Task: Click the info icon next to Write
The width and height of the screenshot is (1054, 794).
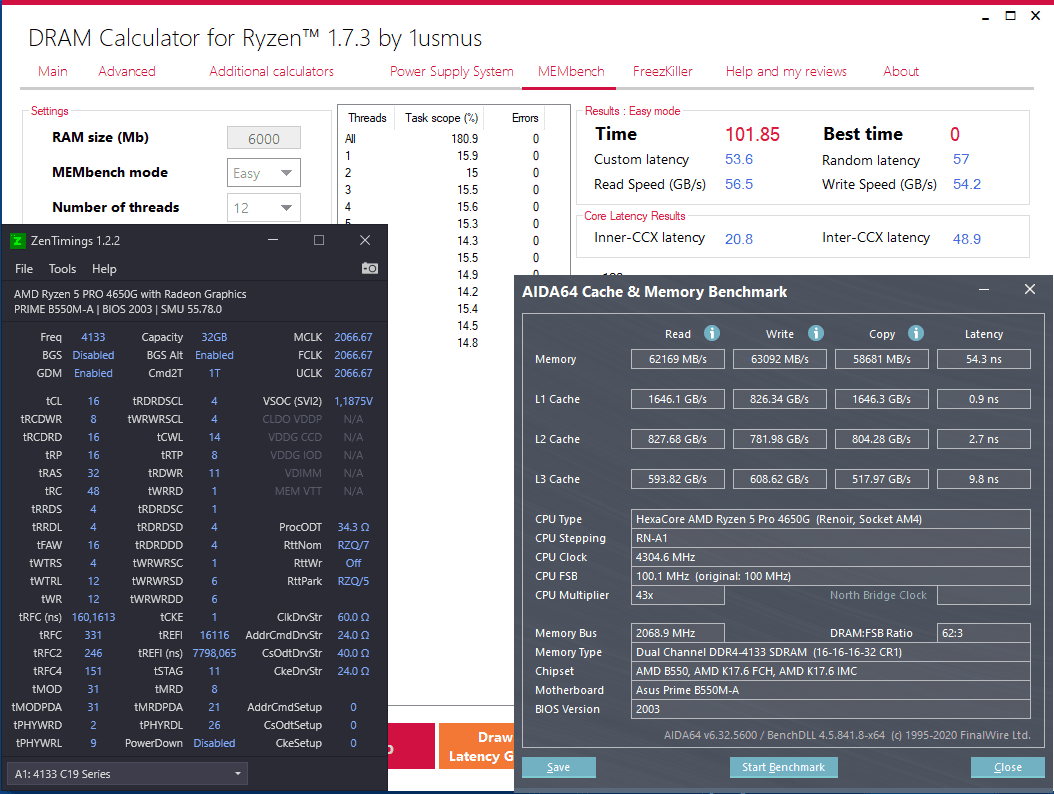Action: (x=816, y=333)
